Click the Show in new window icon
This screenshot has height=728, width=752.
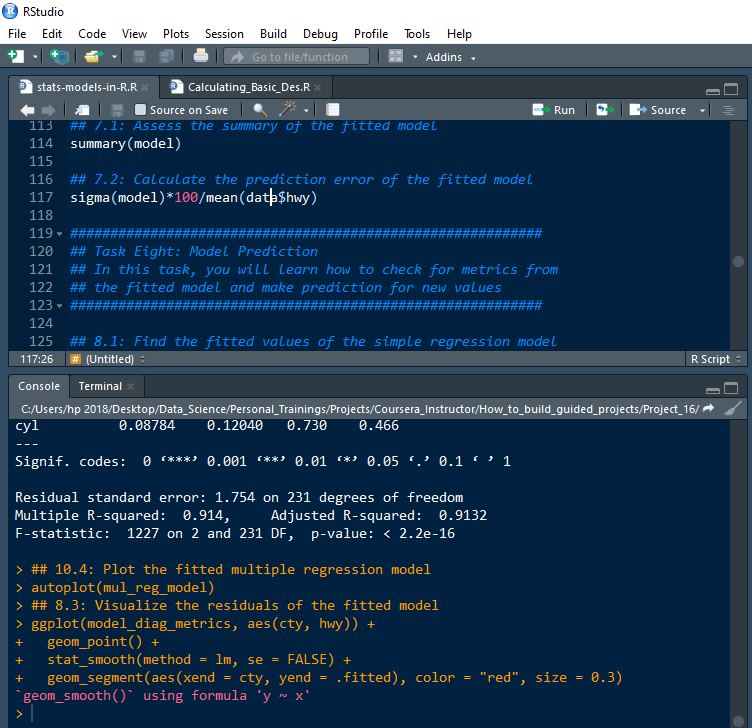(82, 110)
